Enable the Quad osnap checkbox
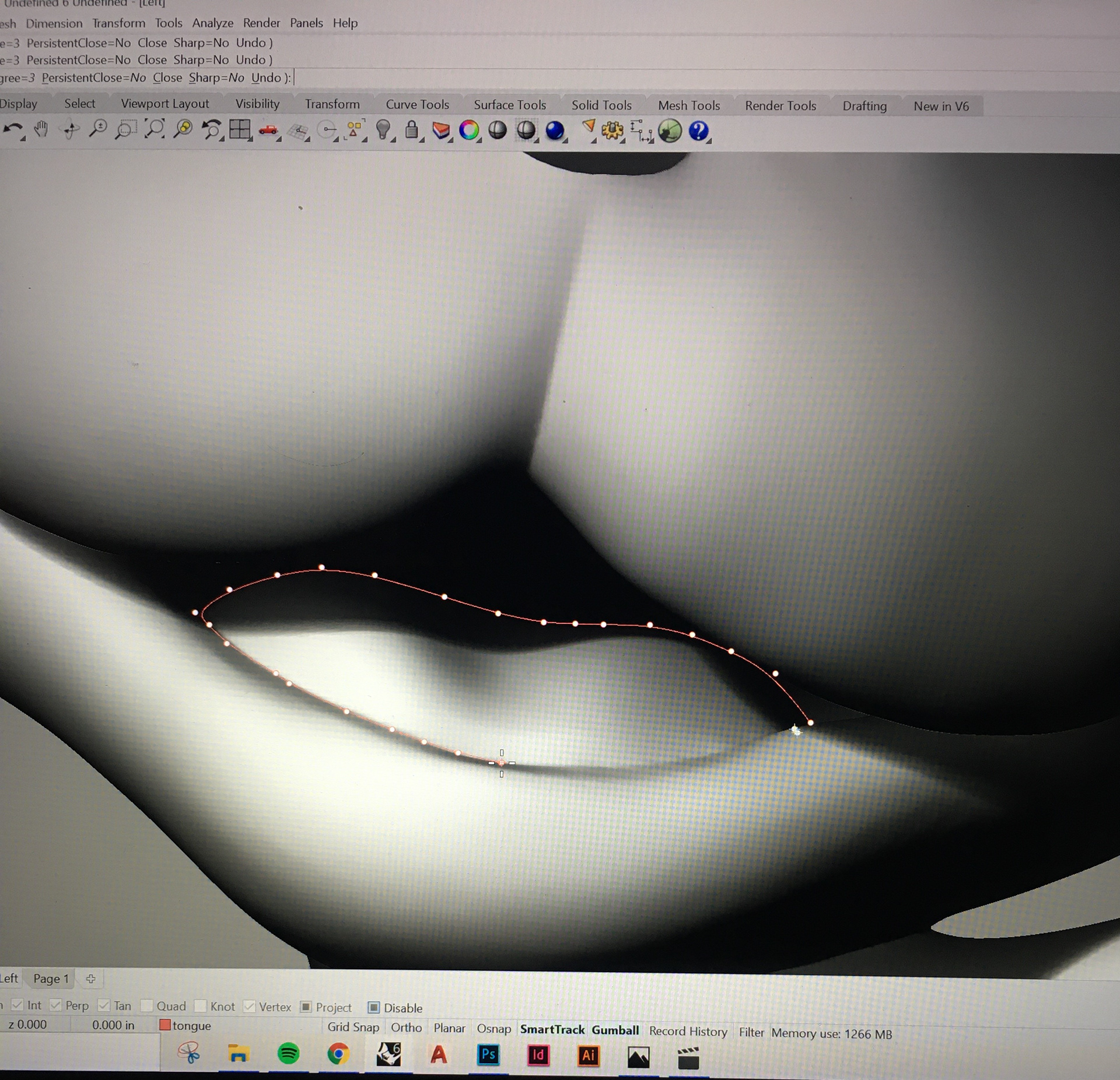 [147, 1006]
